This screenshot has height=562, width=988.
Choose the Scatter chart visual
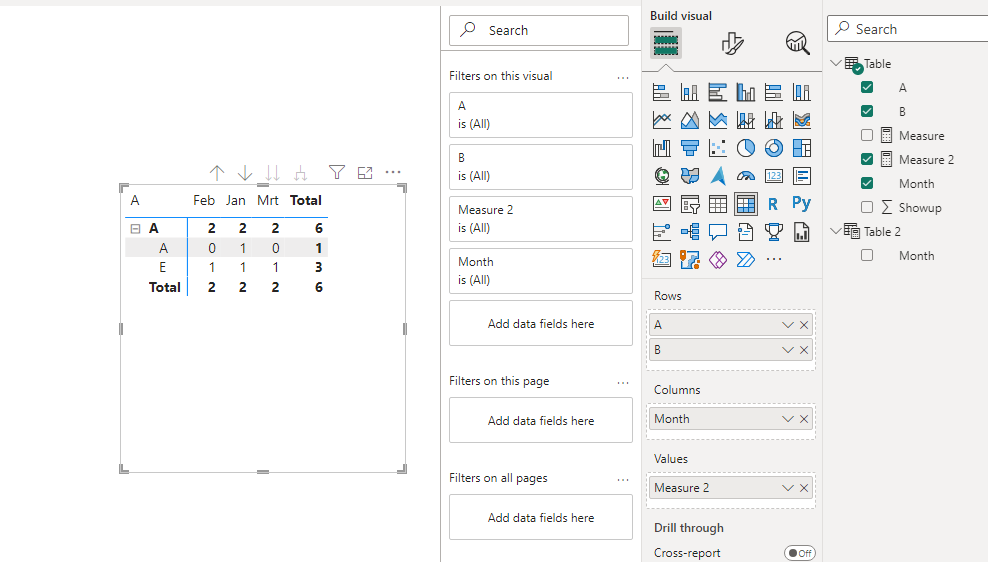[x=718, y=148]
